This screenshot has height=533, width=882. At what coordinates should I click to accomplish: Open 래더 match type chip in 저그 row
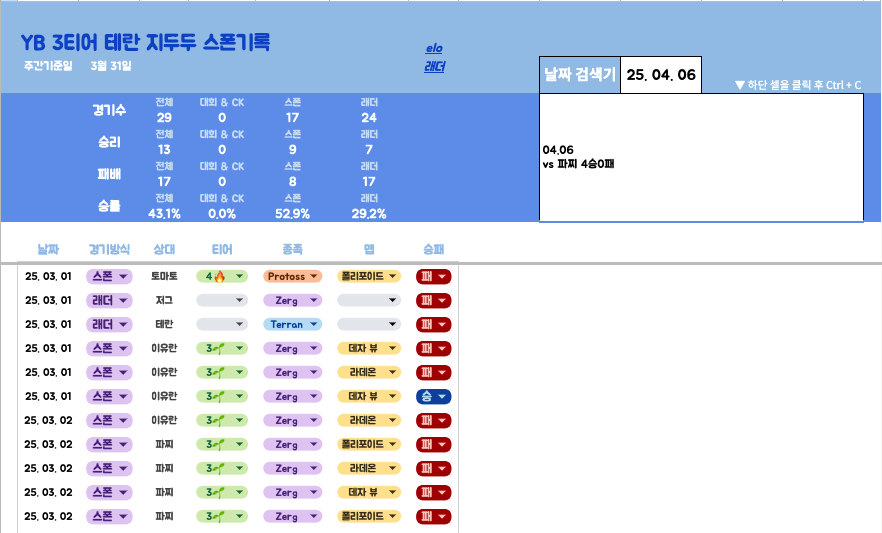pos(110,300)
